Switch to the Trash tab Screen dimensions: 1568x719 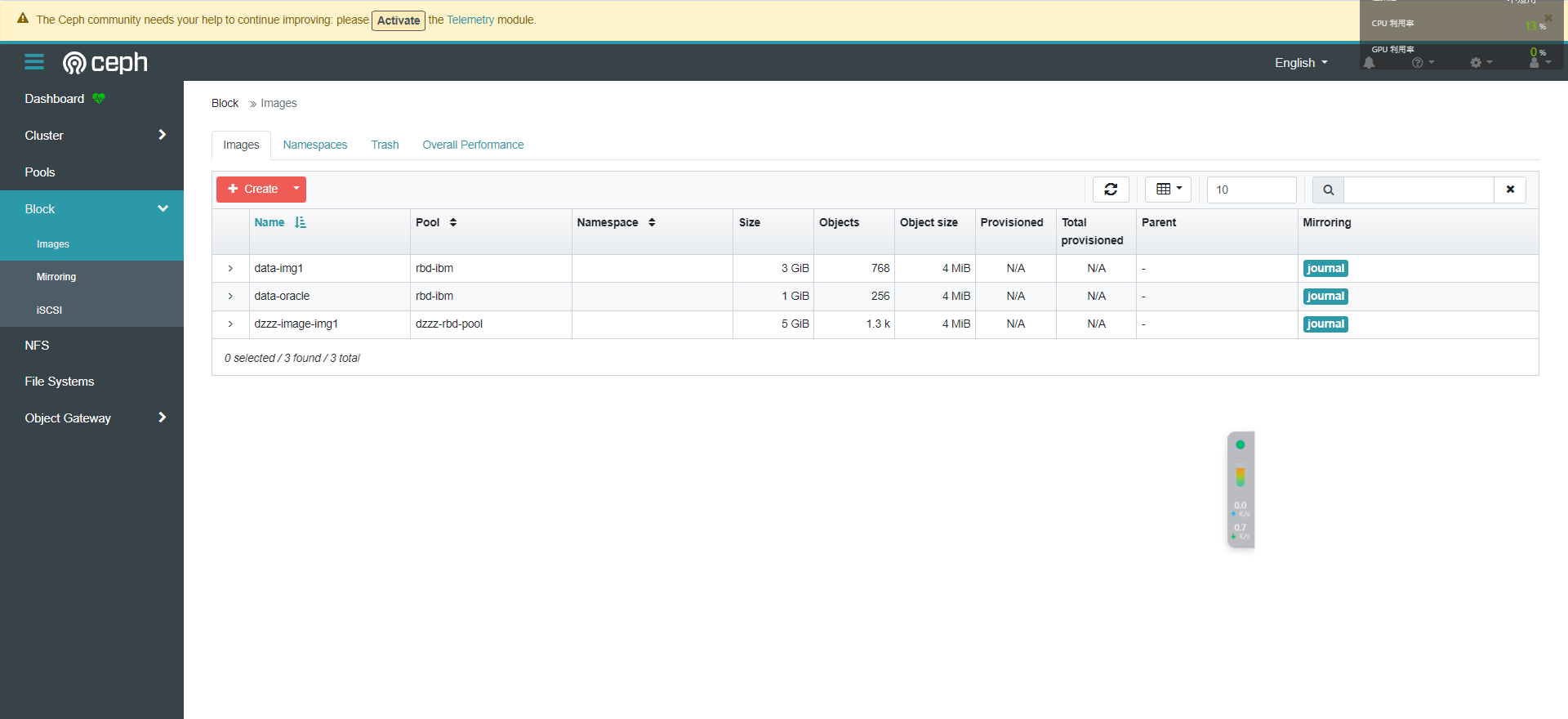coord(385,145)
